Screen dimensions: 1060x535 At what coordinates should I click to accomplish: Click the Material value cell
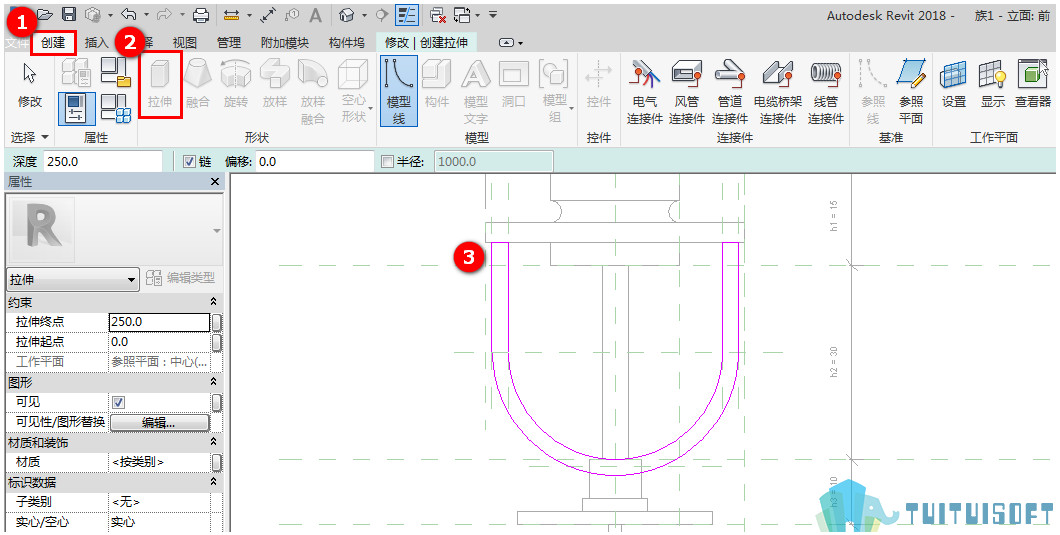coord(160,462)
